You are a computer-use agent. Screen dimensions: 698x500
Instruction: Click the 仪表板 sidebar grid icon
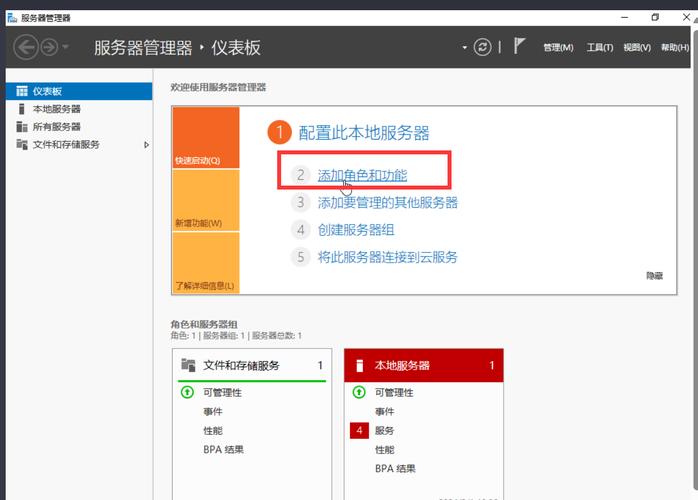click(x=22, y=91)
